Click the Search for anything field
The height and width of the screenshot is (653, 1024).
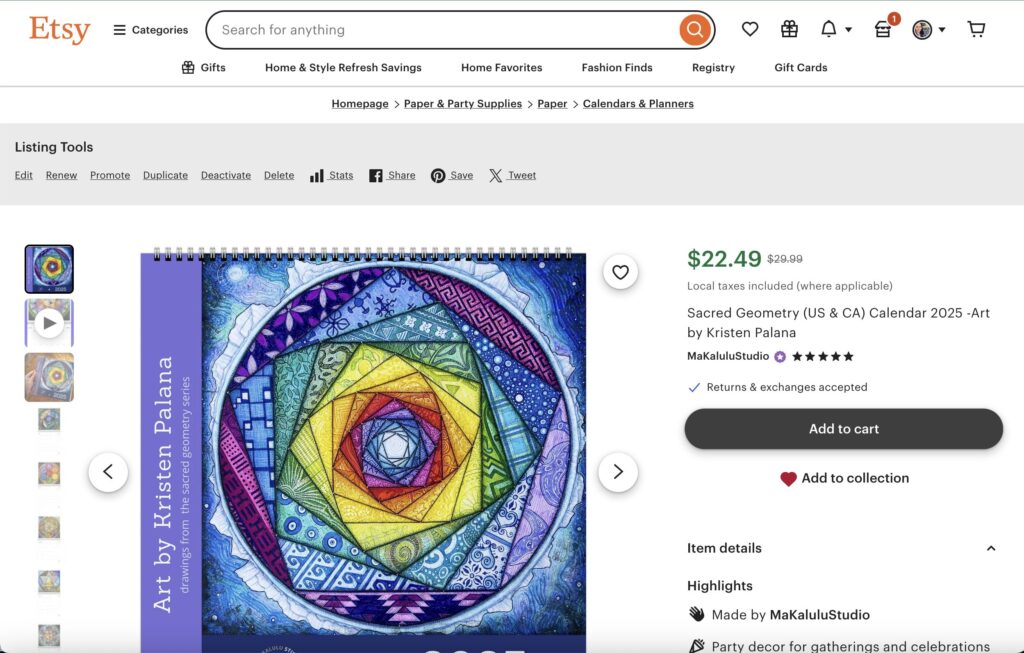point(440,30)
